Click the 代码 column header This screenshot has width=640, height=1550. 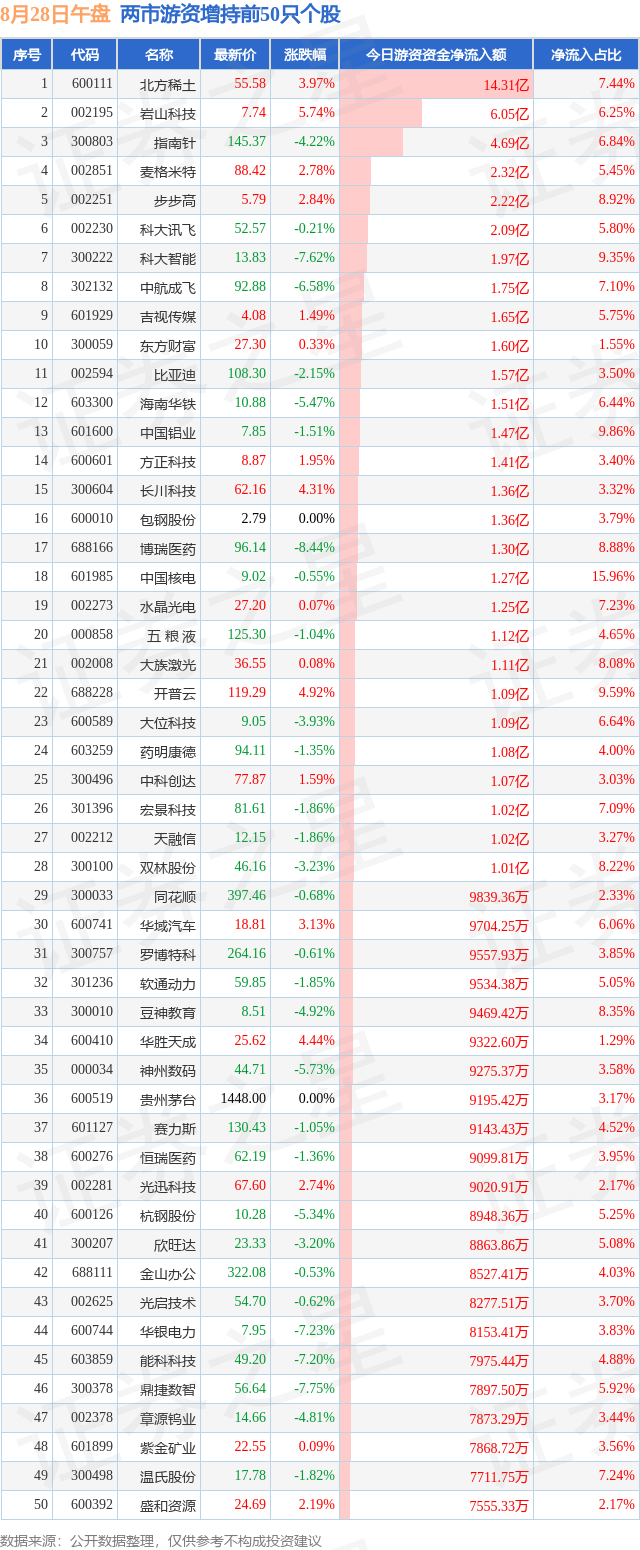(85, 55)
